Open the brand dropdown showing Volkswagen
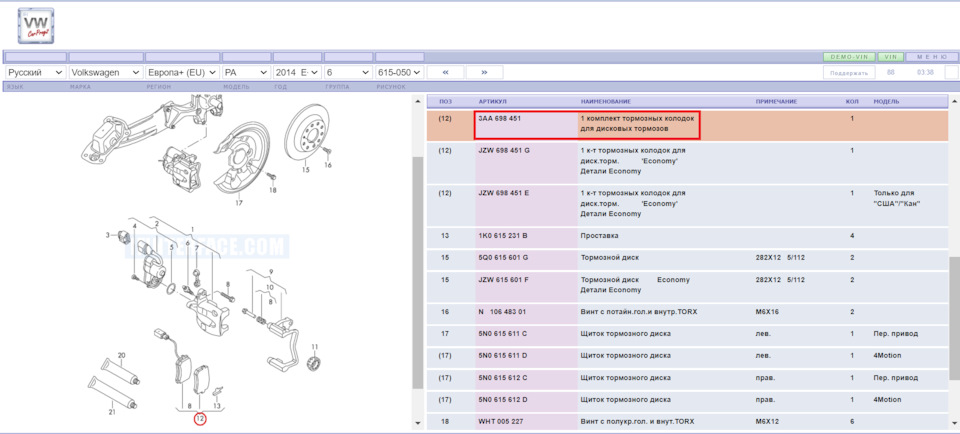The height and width of the screenshot is (434, 960). (x=107, y=72)
